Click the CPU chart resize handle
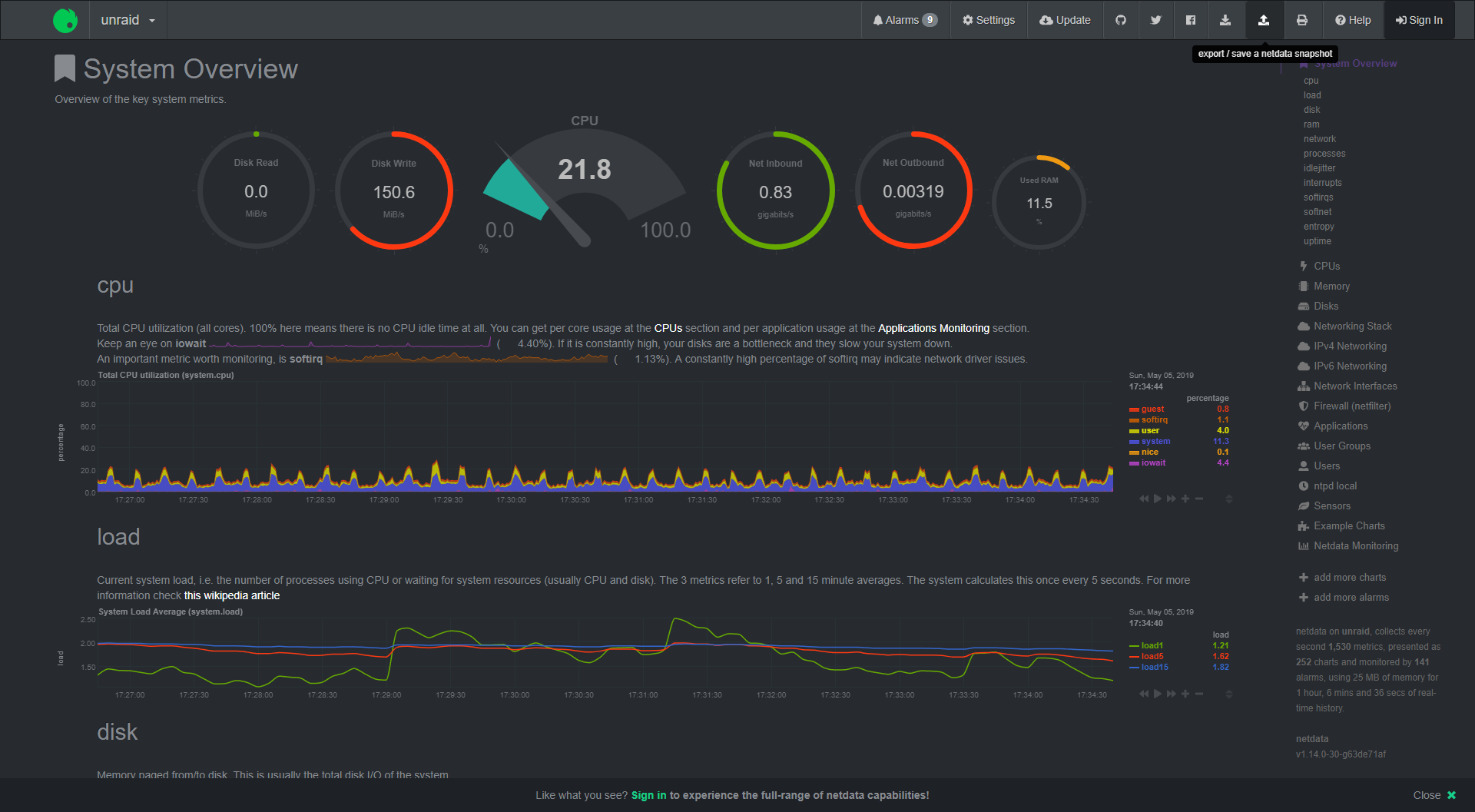 [1228, 499]
